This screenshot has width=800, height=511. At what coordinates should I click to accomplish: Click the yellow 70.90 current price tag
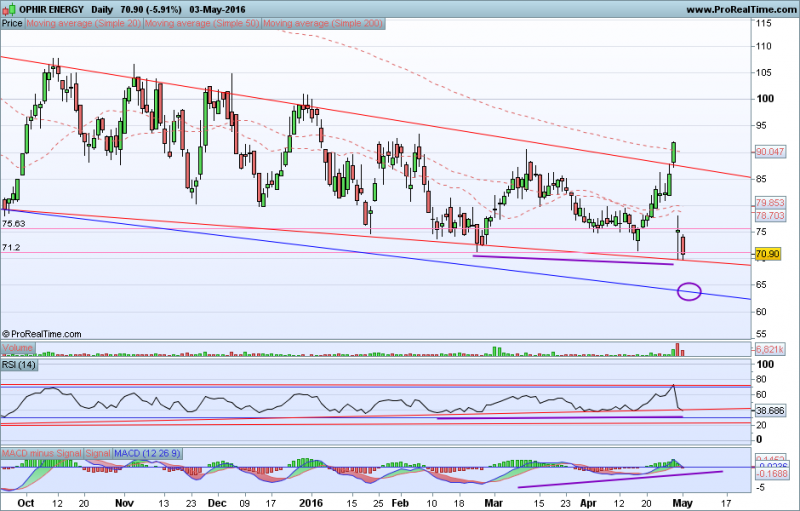pyautogui.click(x=768, y=255)
